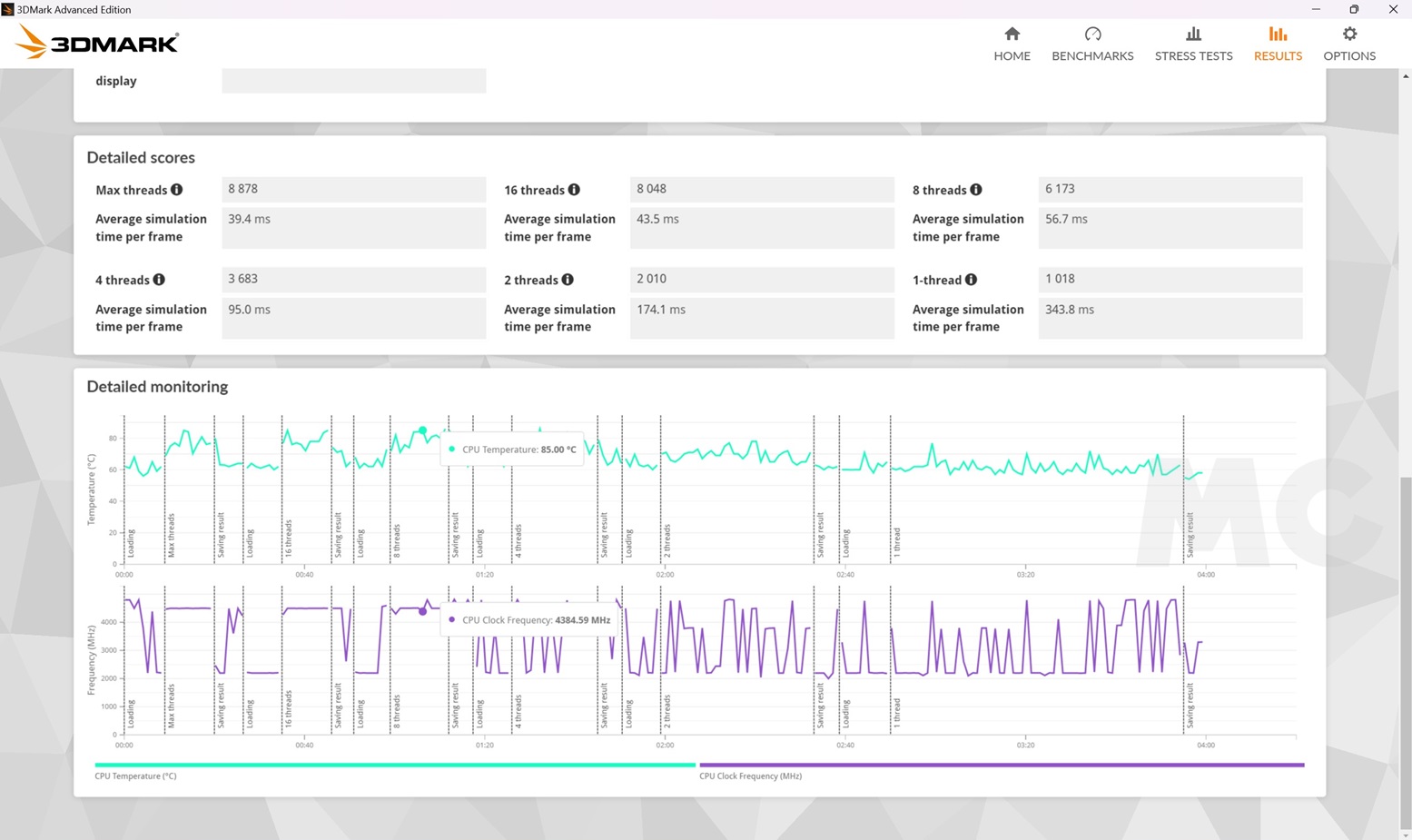
Task: Click the vertical scrollbar thumb
Action: click(1406, 654)
